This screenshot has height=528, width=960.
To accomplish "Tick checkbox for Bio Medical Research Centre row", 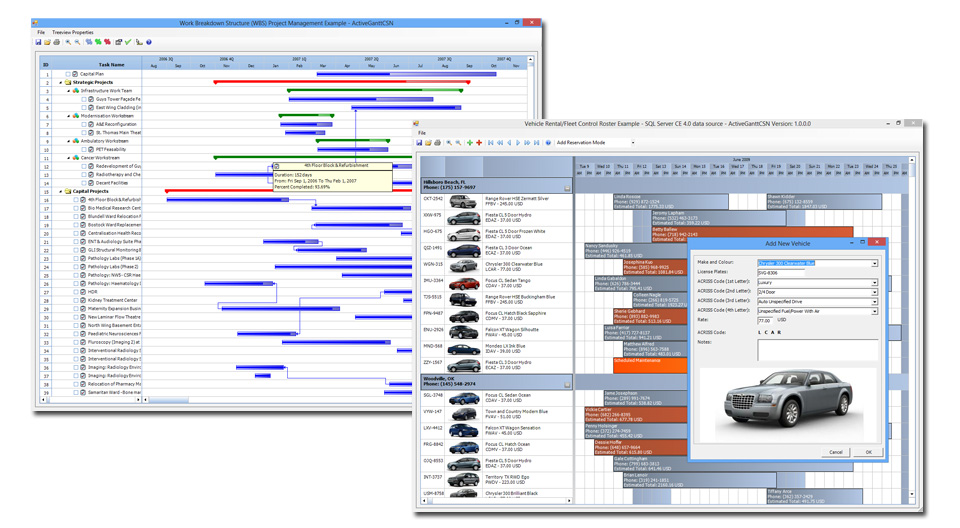I will coord(77,208).
